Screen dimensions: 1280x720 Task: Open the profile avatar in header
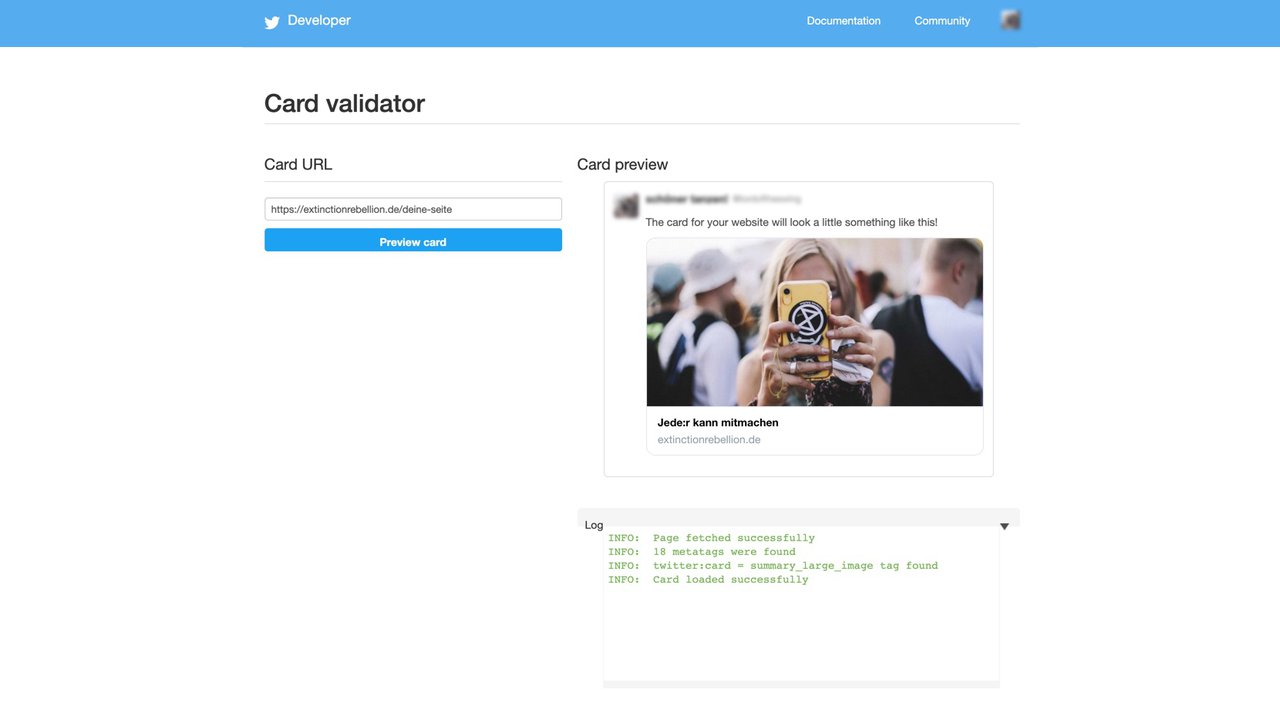1010,20
